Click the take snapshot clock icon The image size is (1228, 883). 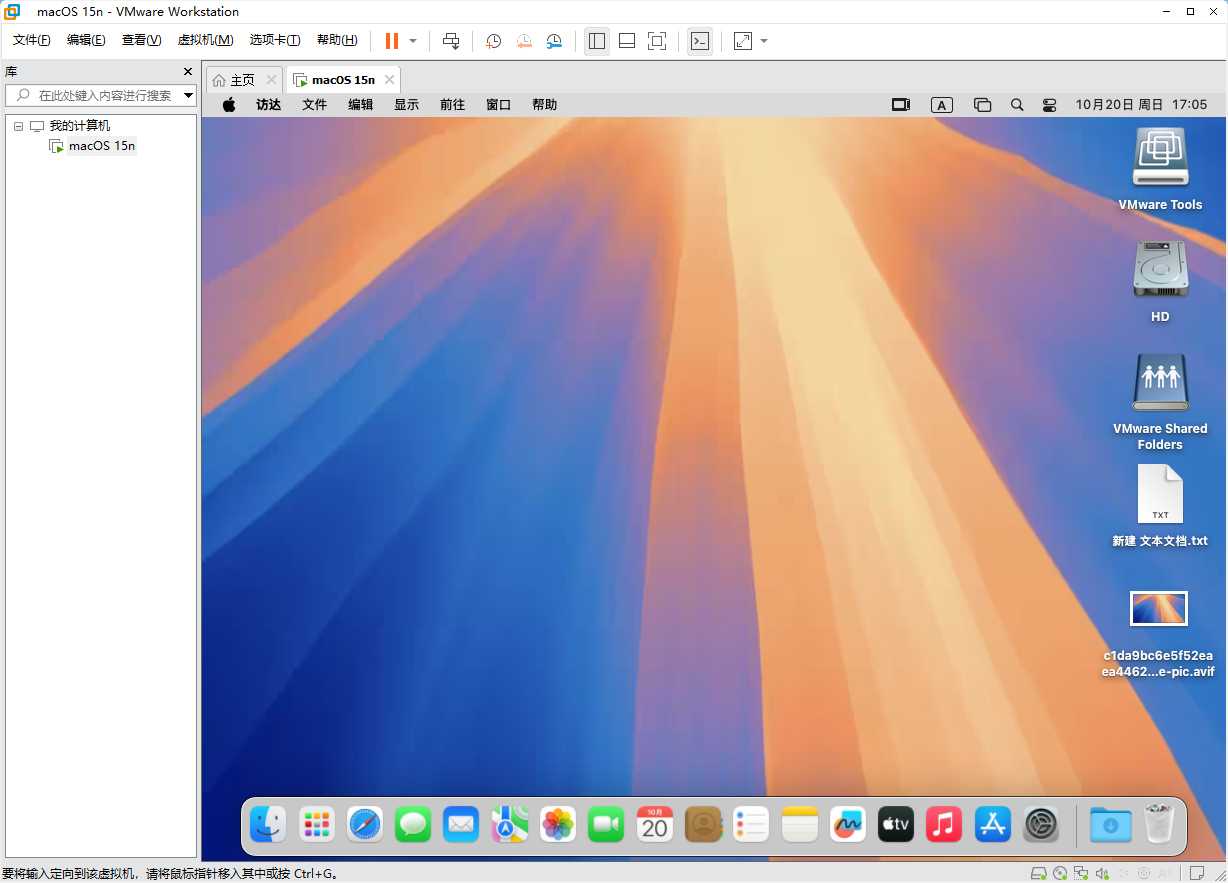(x=493, y=41)
